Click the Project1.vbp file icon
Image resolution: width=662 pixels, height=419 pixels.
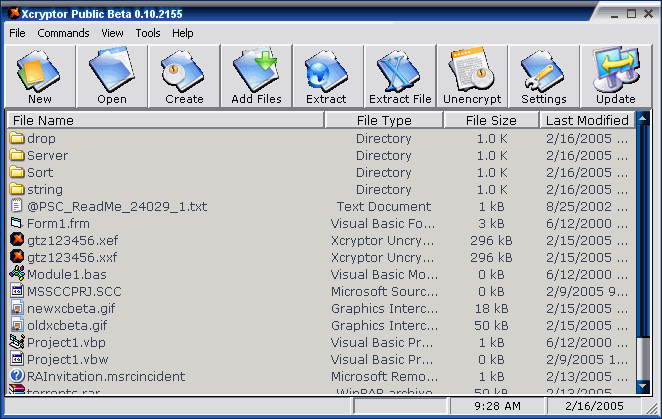[17, 341]
